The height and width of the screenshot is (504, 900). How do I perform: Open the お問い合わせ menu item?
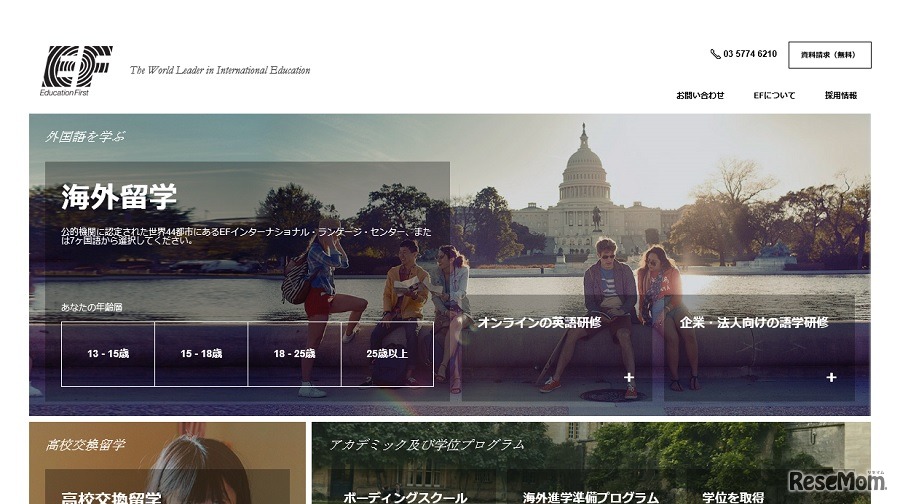tap(700, 96)
